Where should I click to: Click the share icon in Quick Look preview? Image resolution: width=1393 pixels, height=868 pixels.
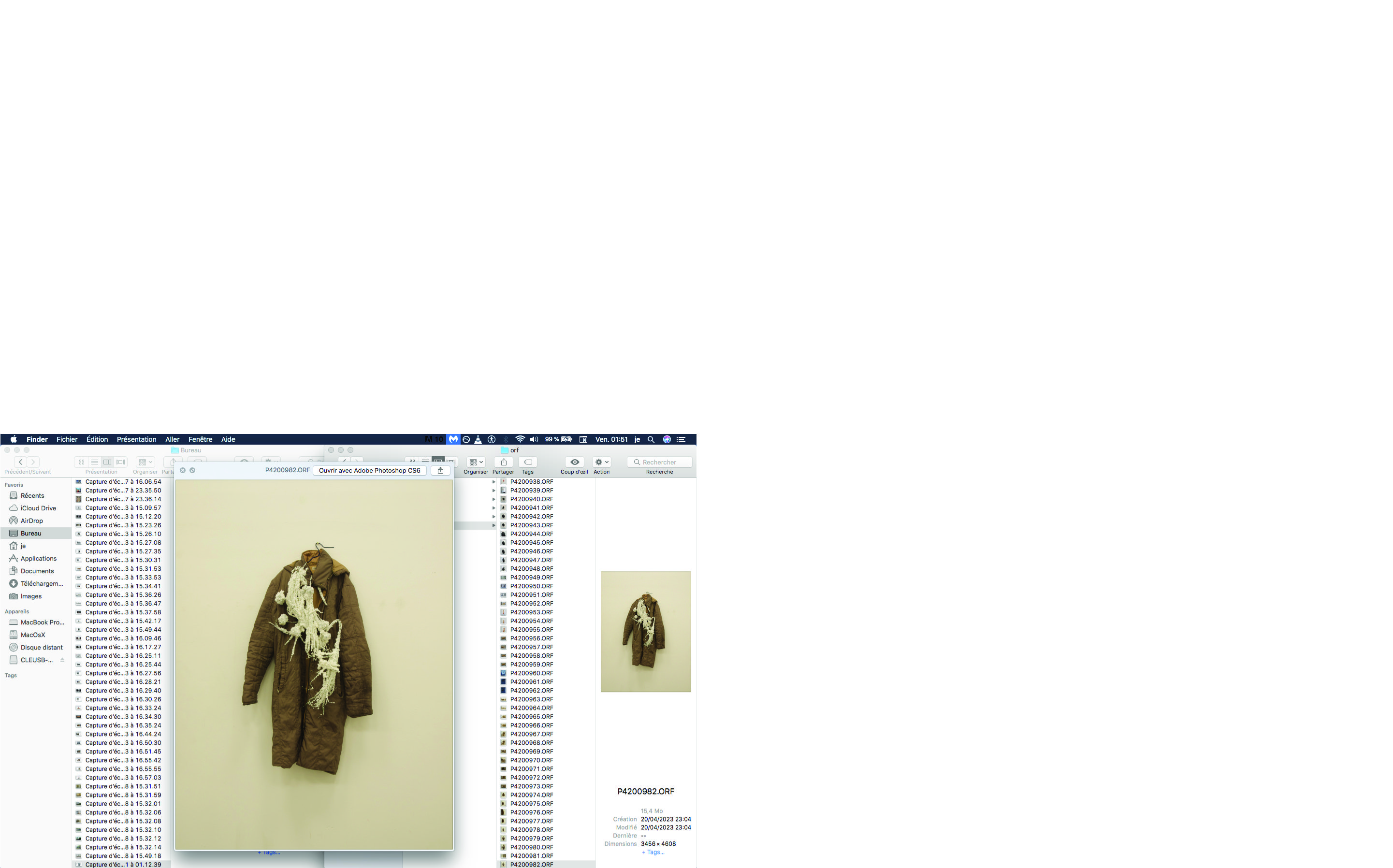click(440, 470)
